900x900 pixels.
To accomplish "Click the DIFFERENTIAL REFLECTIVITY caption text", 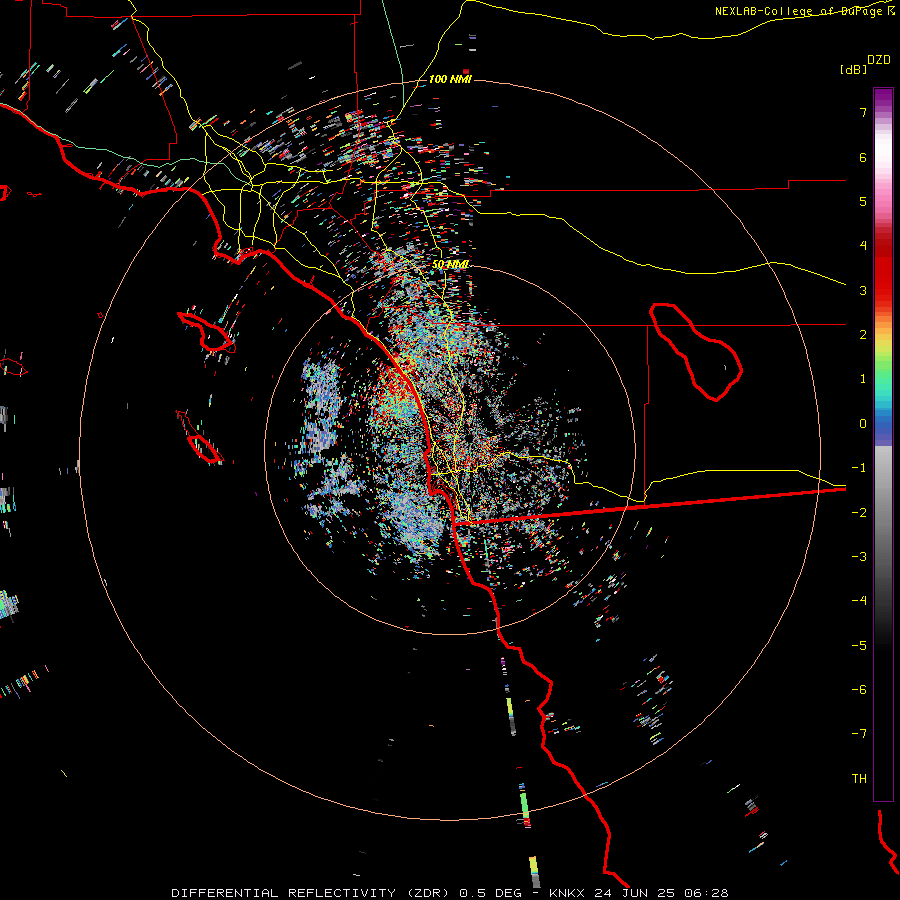I will [284, 893].
